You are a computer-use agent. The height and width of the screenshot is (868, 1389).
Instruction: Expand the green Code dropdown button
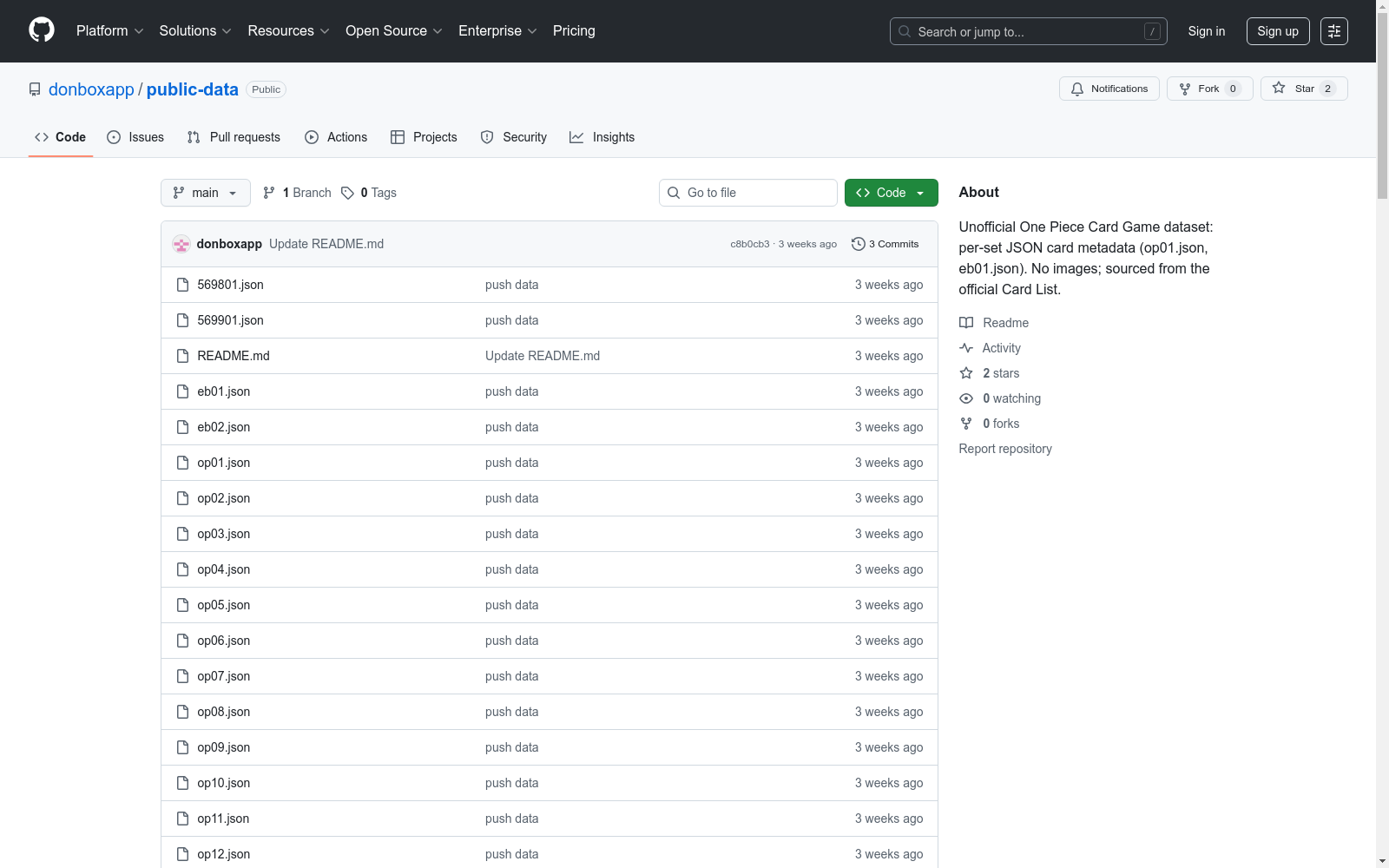point(892,193)
